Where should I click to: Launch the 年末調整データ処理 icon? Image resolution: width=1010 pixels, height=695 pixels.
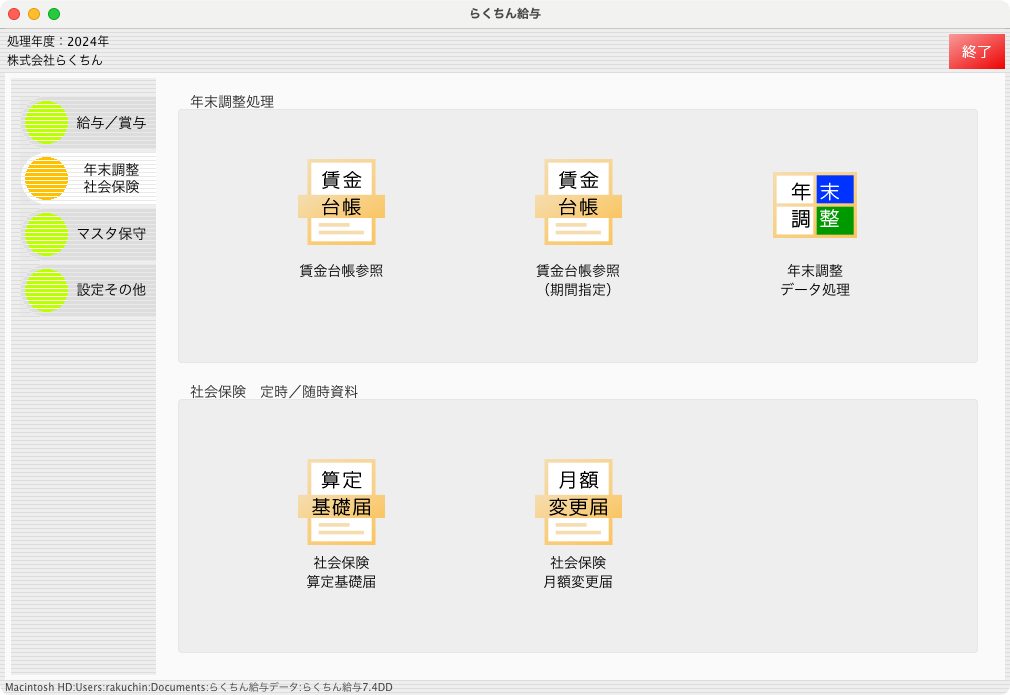tap(815, 205)
